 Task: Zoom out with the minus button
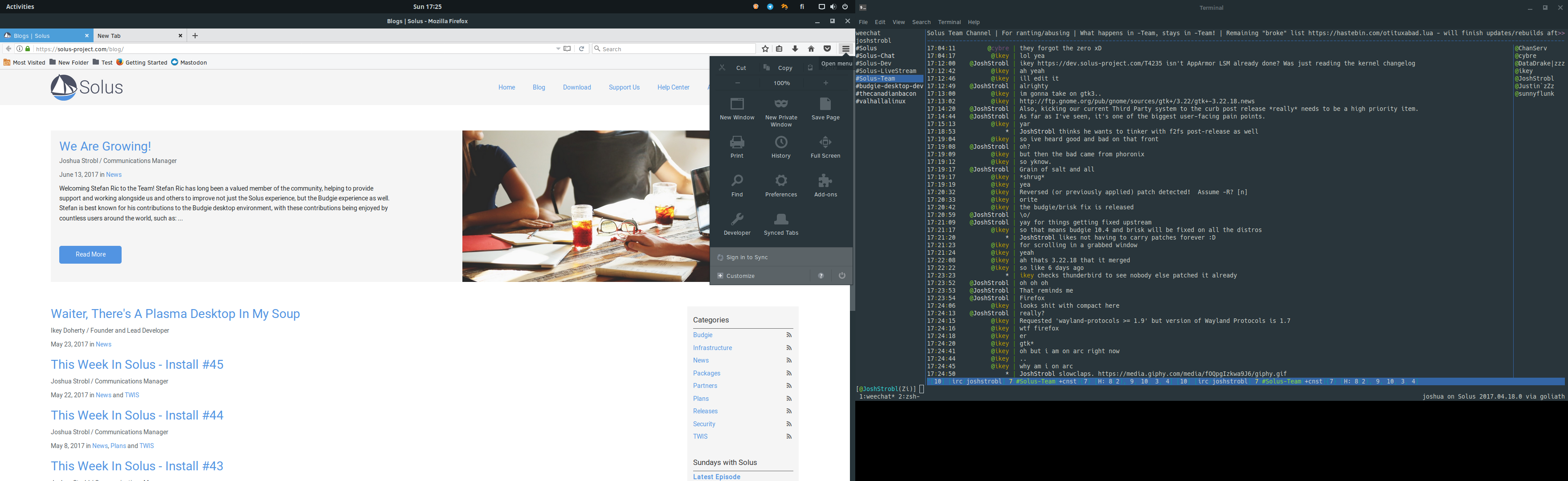coord(737,83)
